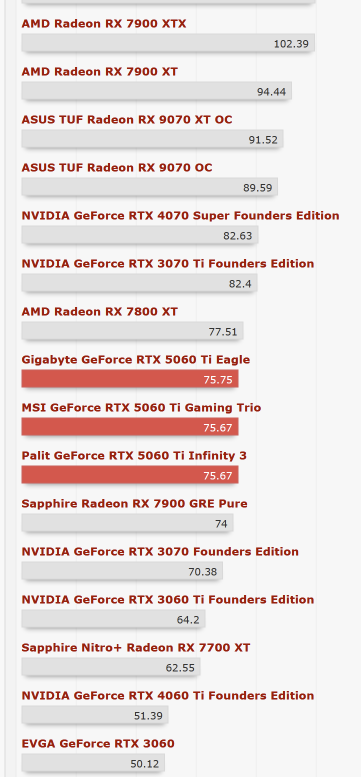This screenshot has height=777, width=361.
Task: Click the EVGA GeForce RTX 3060 link
Action: coord(98,744)
